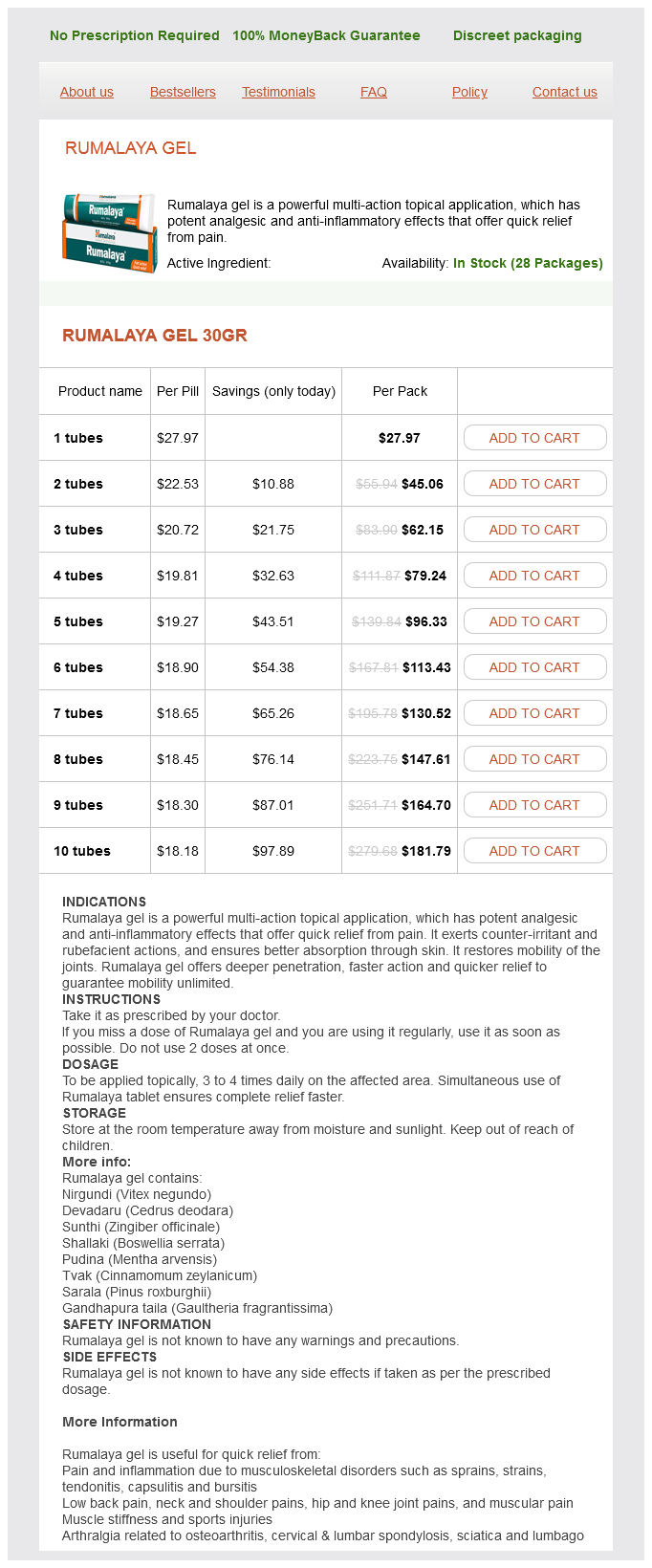
Task: Add 4 tubes to cart
Action: (534, 576)
